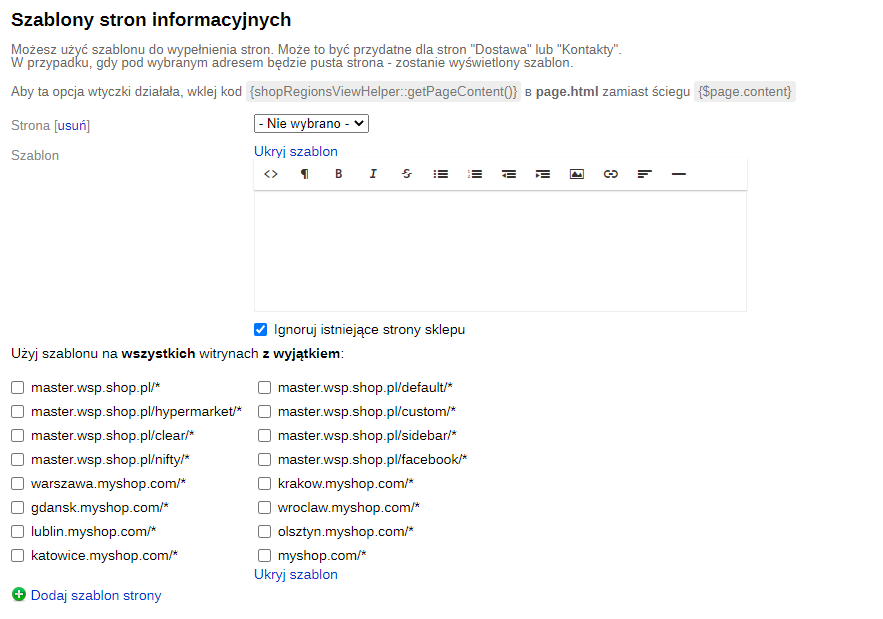
Task: Apply italic formatting in template editor
Action: click(373, 174)
